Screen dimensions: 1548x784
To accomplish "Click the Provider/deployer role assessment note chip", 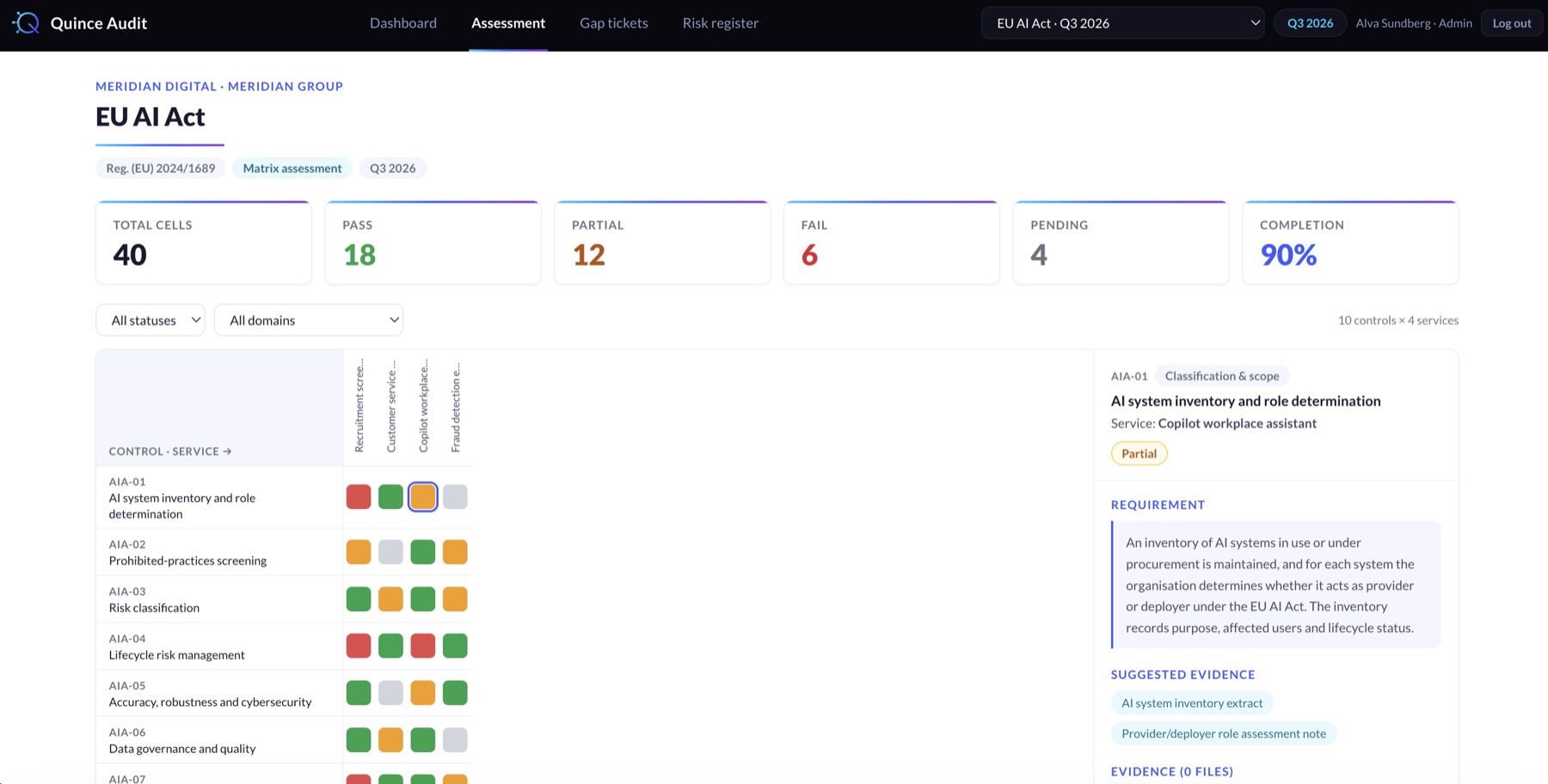I will pyautogui.click(x=1224, y=733).
